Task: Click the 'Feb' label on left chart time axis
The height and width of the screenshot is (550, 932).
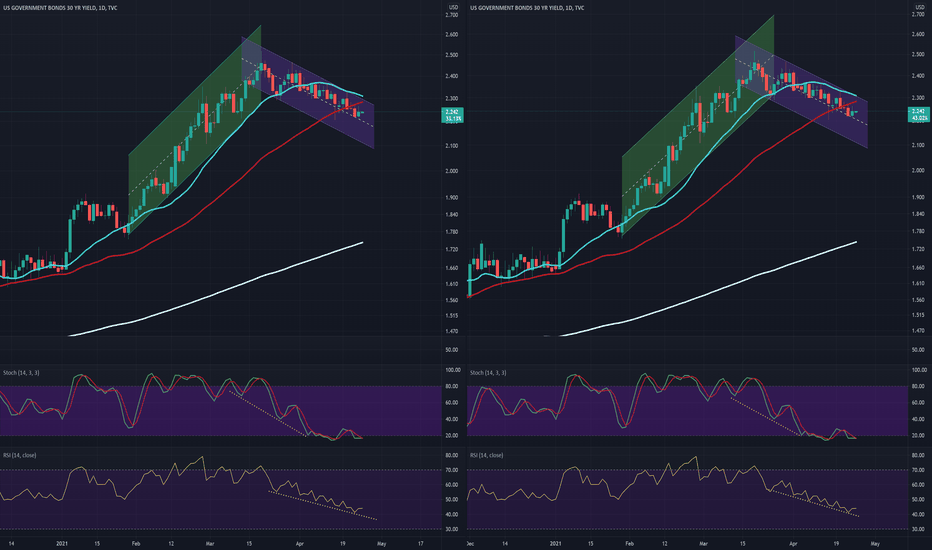Action: [136, 543]
